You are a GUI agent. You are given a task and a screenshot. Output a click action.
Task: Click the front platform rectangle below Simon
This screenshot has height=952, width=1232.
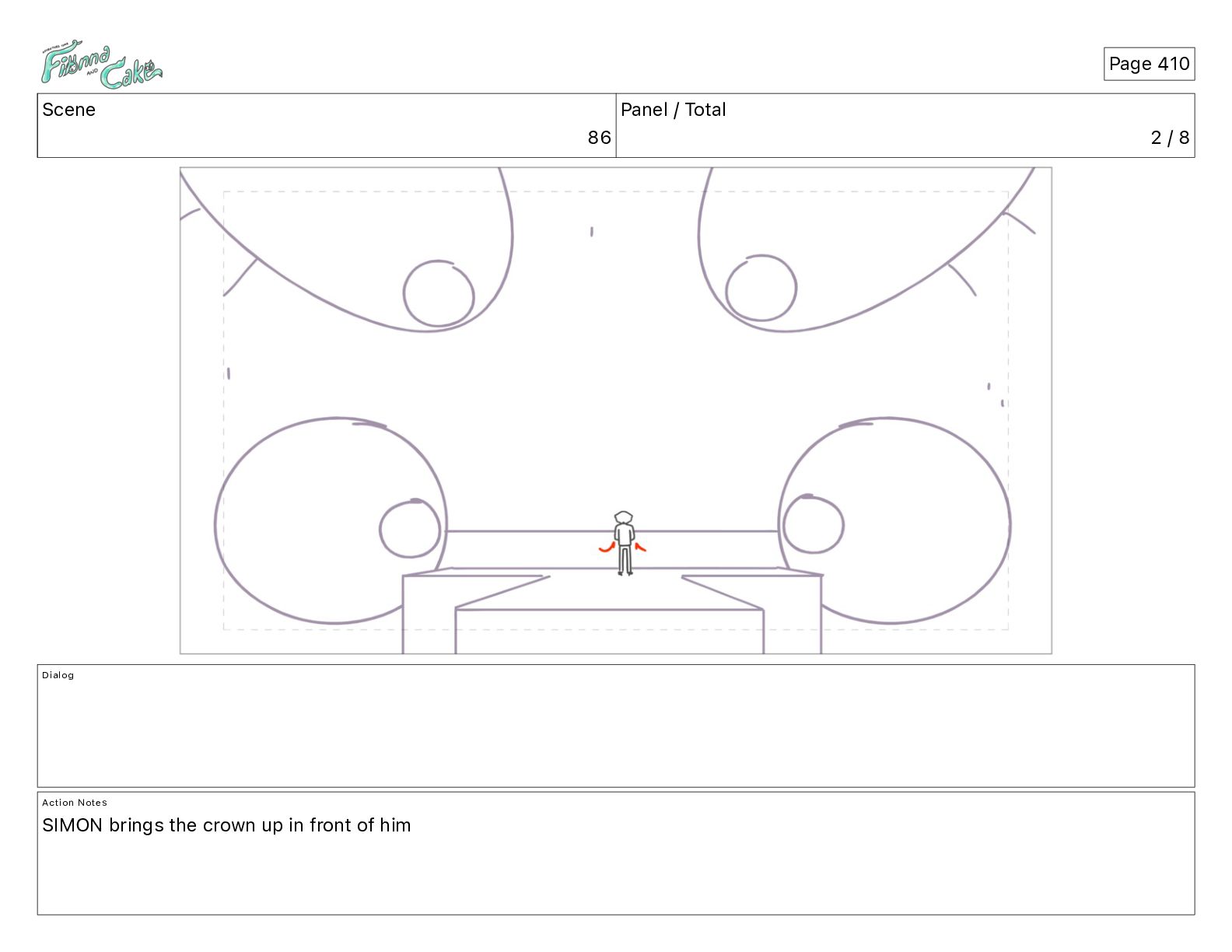click(609, 632)
